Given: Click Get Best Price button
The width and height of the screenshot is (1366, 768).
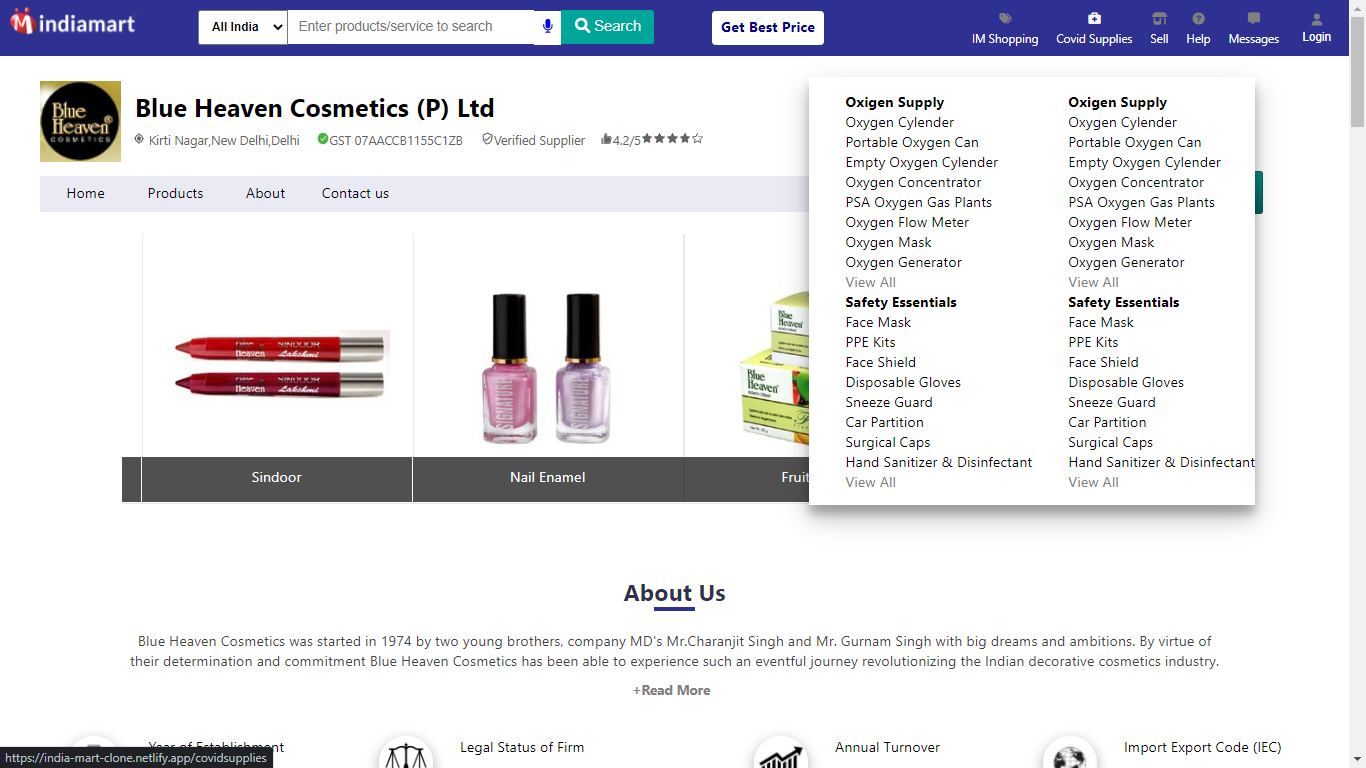Looking at the screenshot, I should 768,28.
